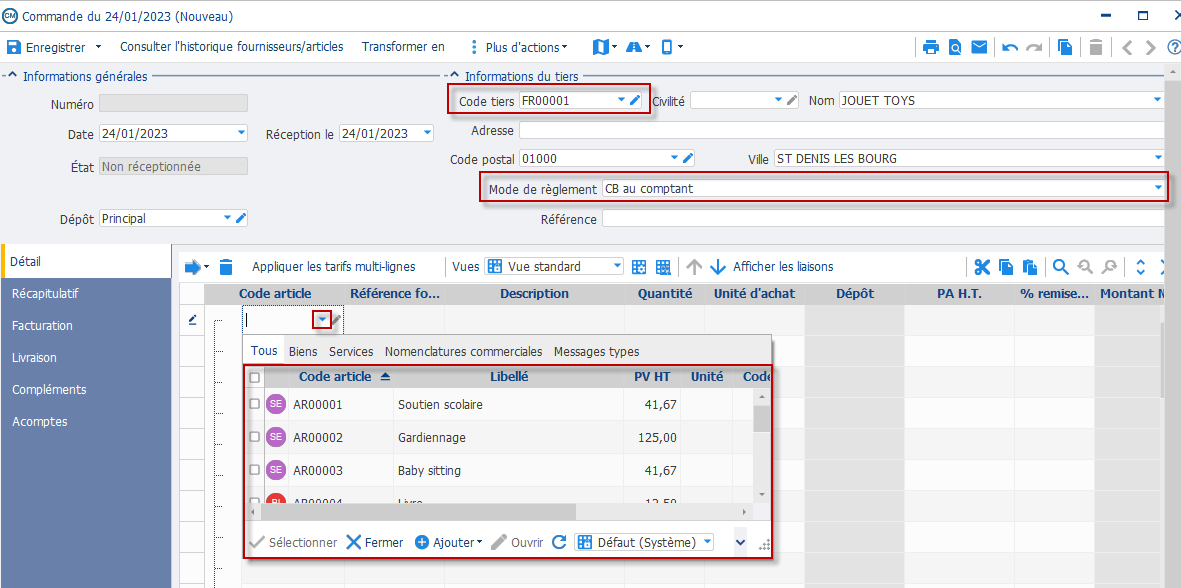Click Transformer en
The height and width of the screenshot is (588, 1181).
click(403, 47)
